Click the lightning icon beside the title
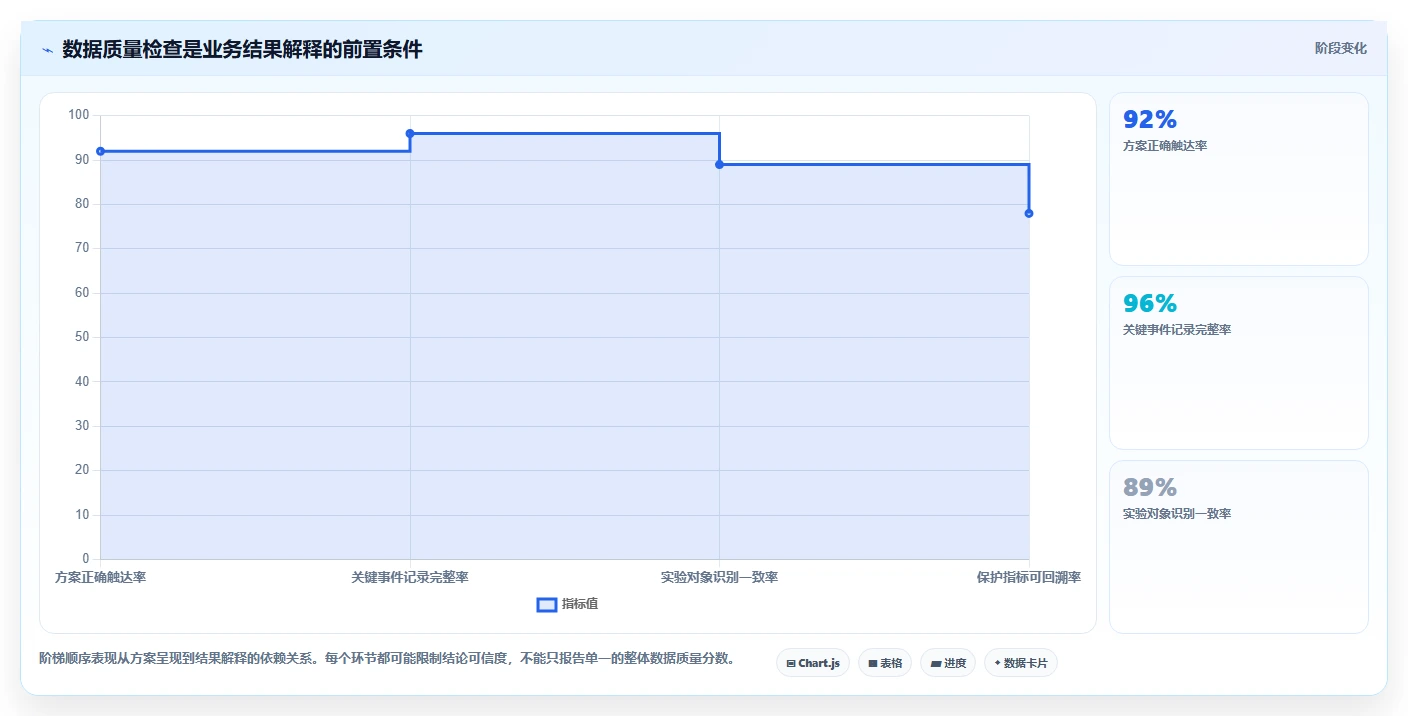1408x716 pixels. click(x=47, y=50)
